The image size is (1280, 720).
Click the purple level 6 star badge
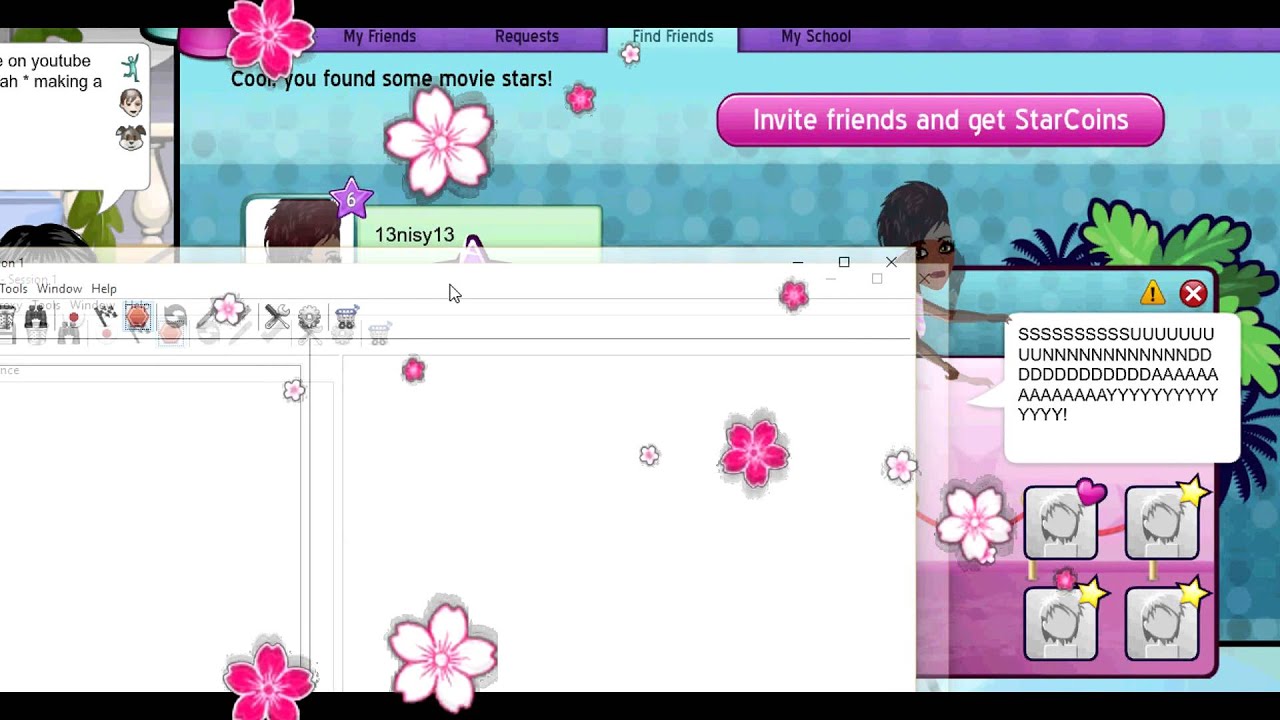(x=351, y=200)
